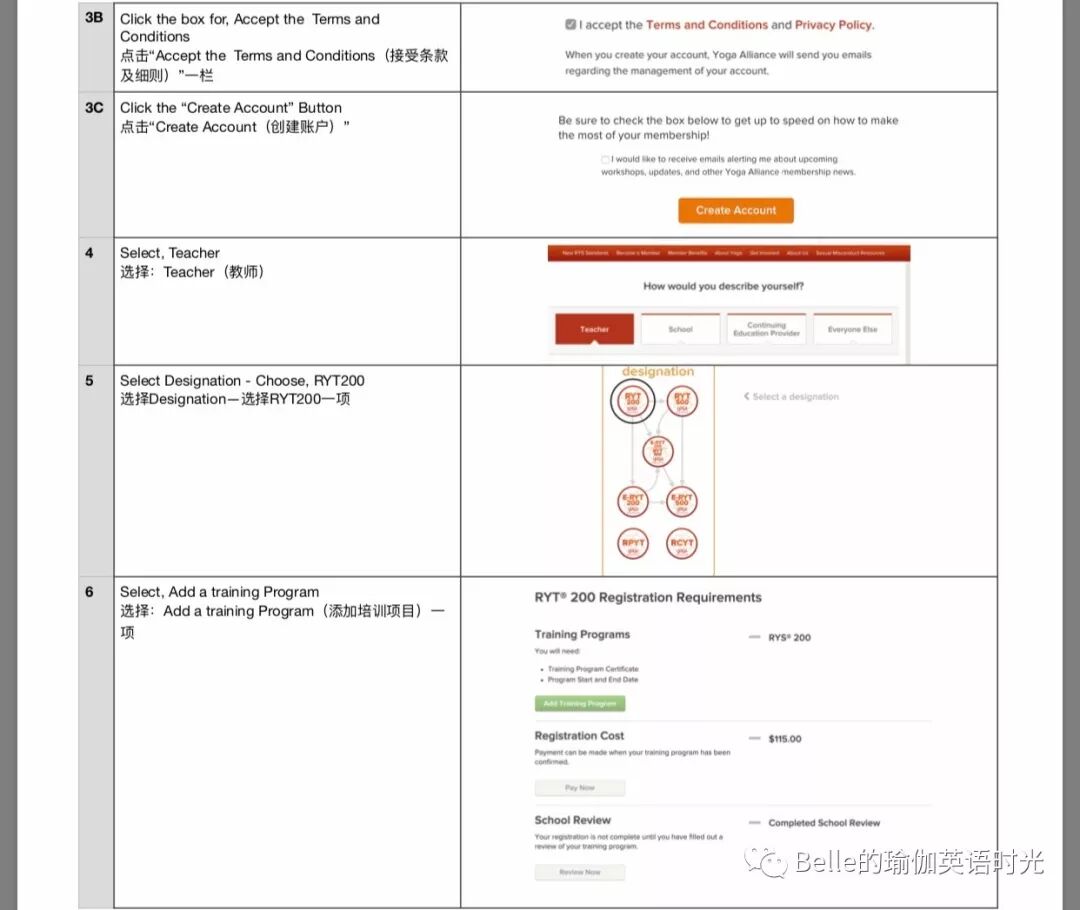Choose the School tab
Screen dimensions: 1080x910
pos(681,329)
